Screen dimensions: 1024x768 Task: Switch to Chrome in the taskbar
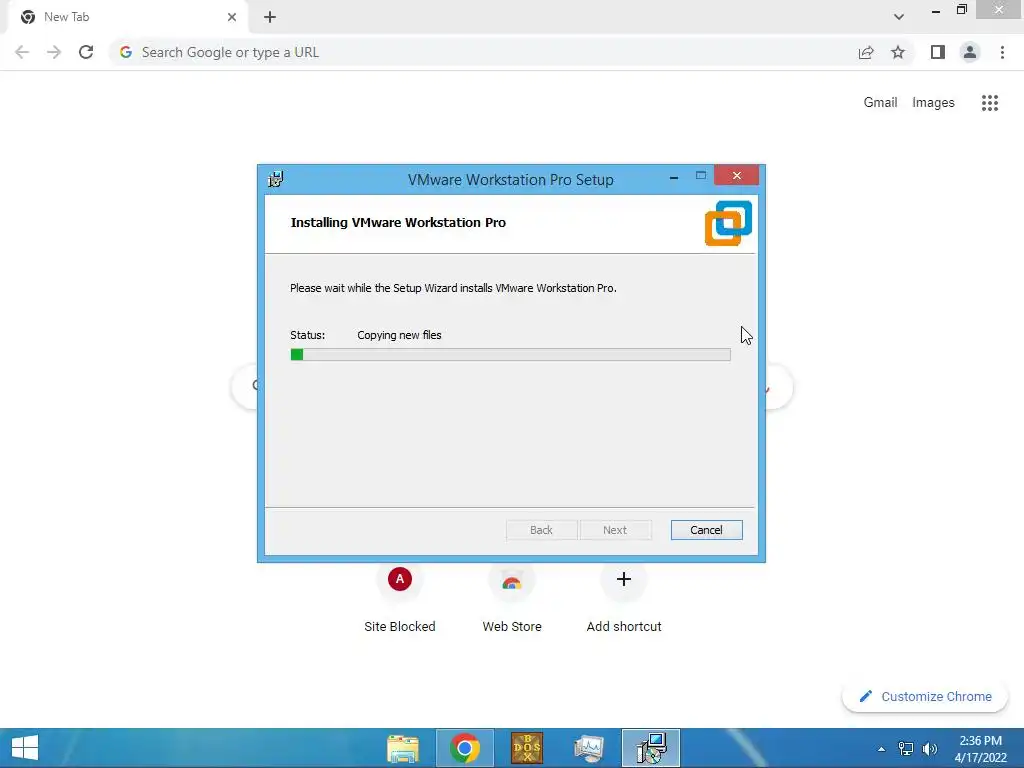[x=465, y=748]
